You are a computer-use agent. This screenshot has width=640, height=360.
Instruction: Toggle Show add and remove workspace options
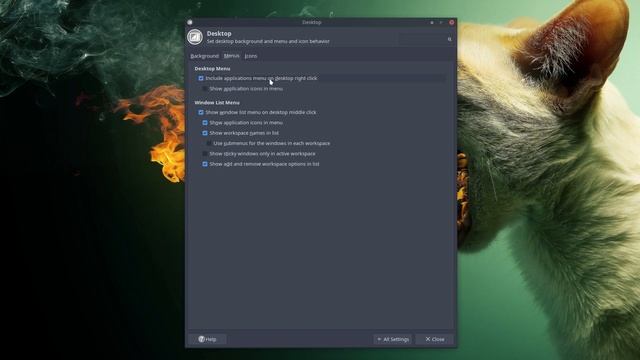point(205,164)
